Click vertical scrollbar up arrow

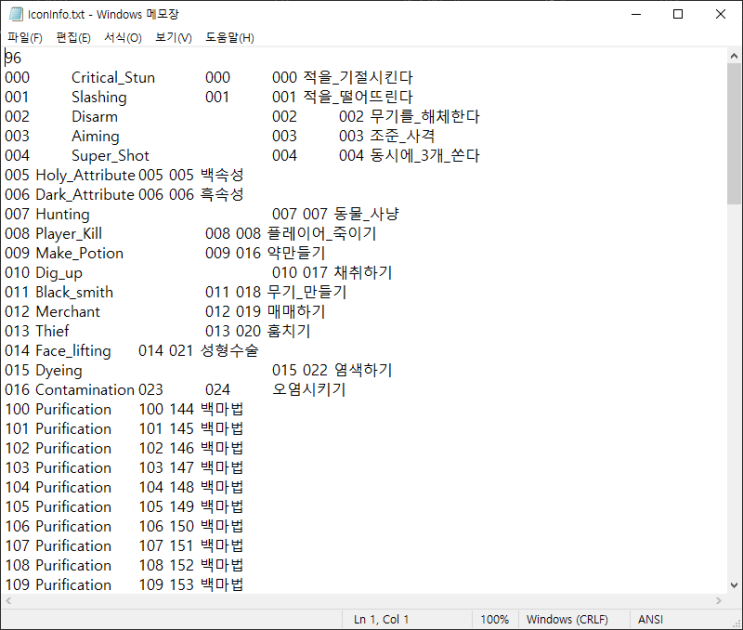[734, 56]
